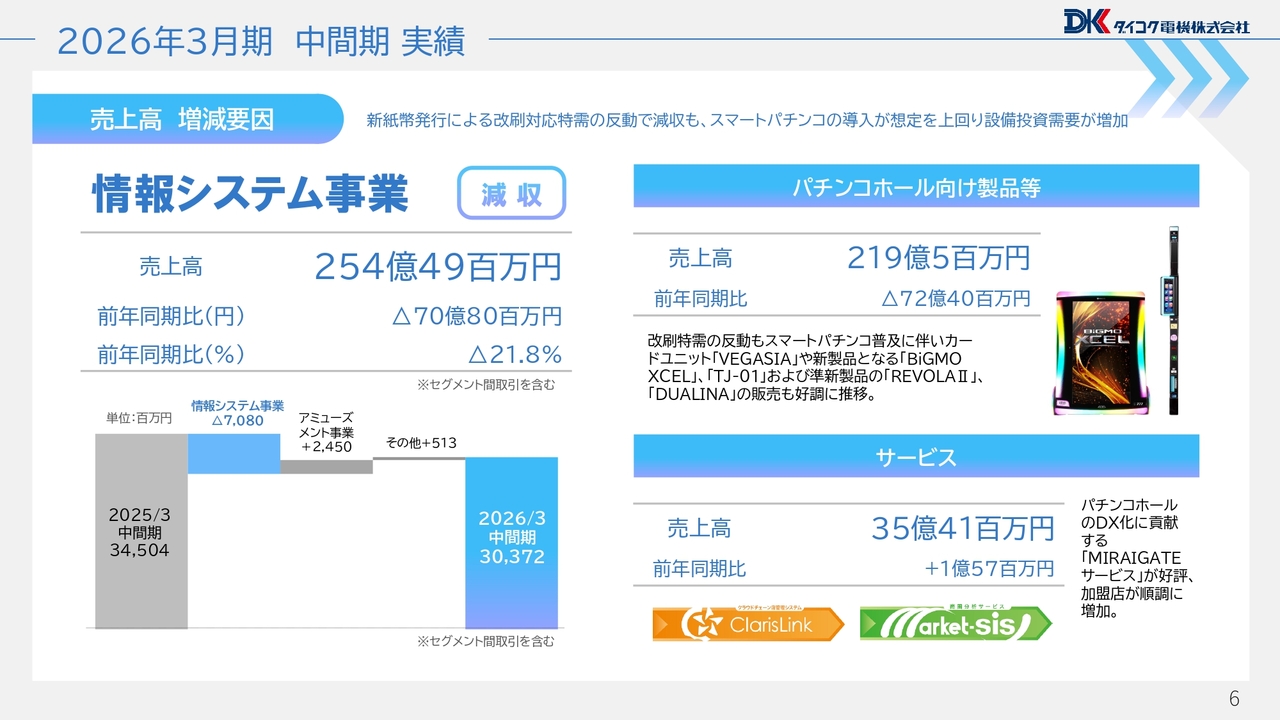
Task: Click the blue 2026/3 中間期 bar
Action: [x=511, y=542]
